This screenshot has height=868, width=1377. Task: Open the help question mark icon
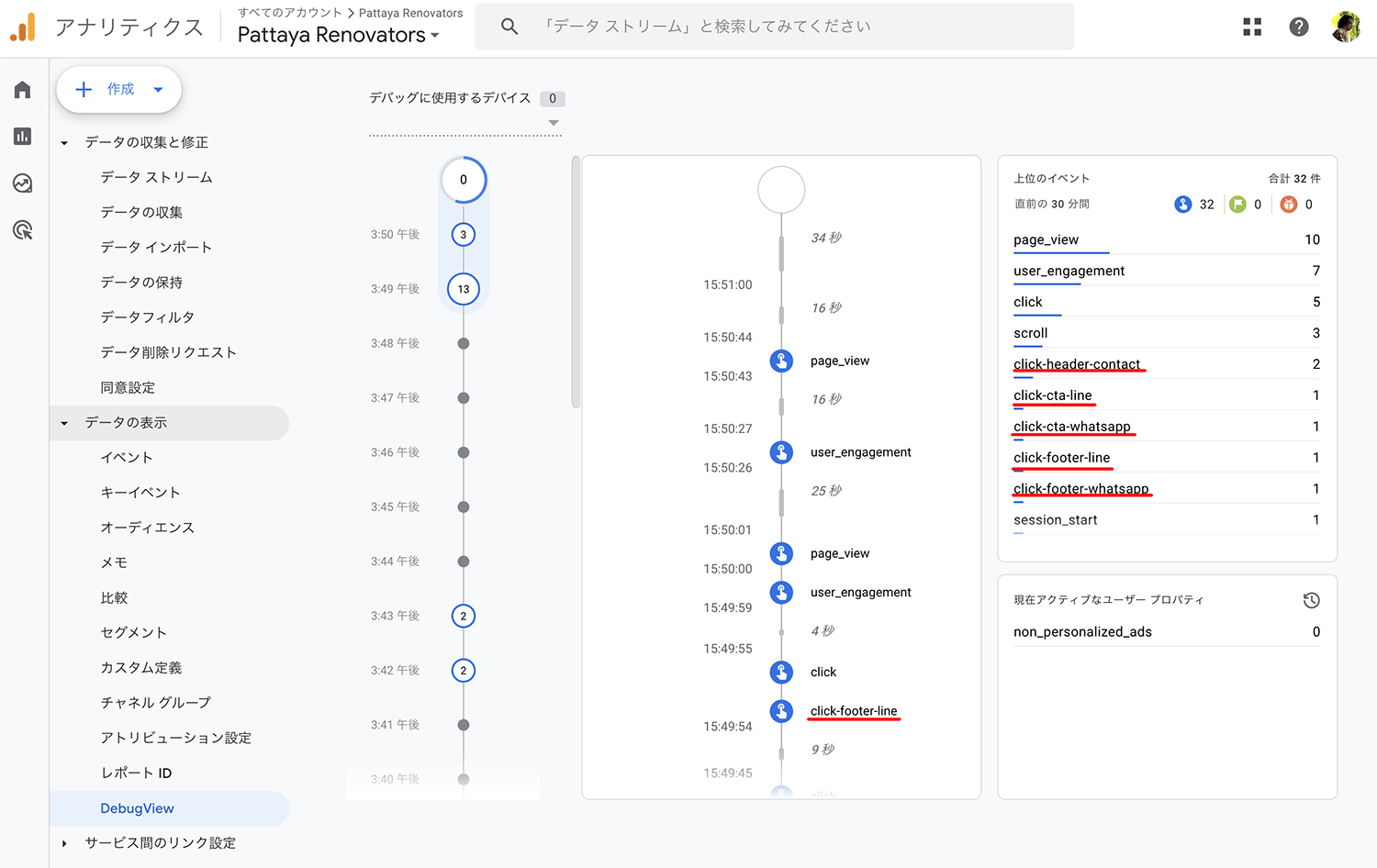tap(1298, 27)
